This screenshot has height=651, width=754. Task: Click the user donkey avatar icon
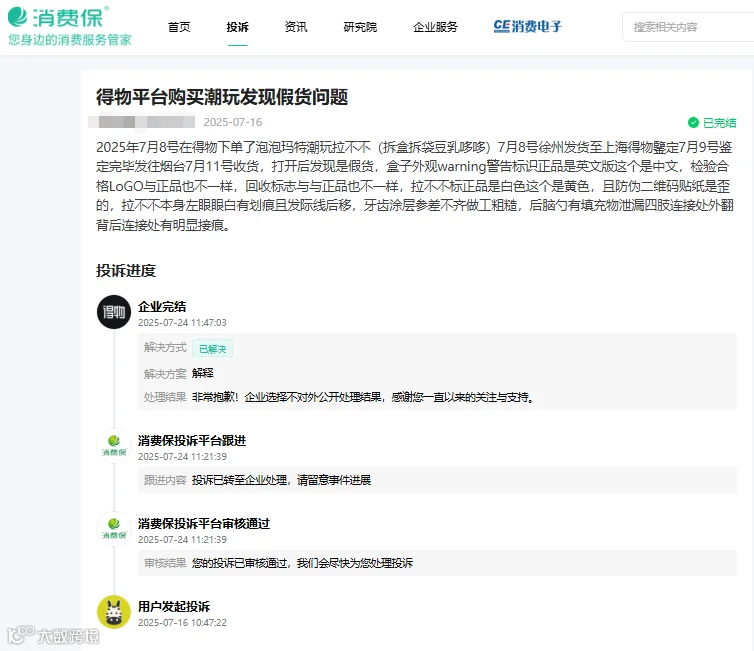(x=114, y=612)
